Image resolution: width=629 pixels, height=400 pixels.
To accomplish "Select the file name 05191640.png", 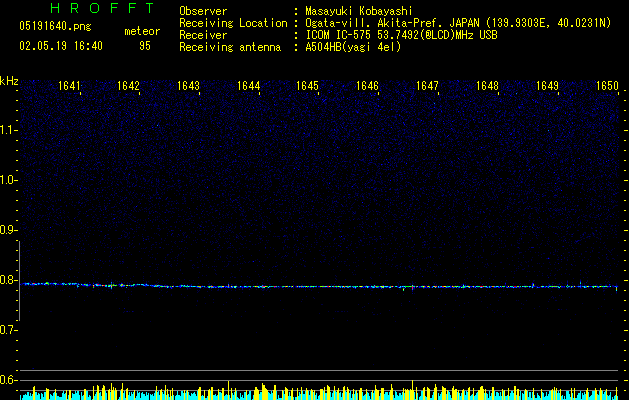I will (55, 27).
